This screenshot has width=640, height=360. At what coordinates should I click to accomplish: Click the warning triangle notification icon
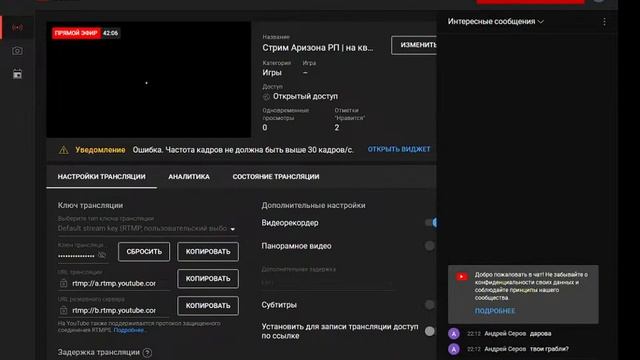(63, 150)
